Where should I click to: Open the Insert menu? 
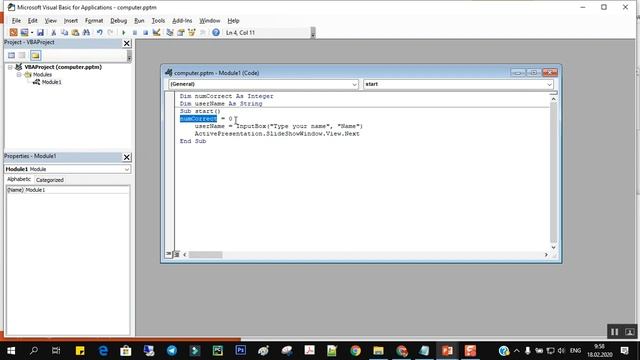(x=71, y=20)
